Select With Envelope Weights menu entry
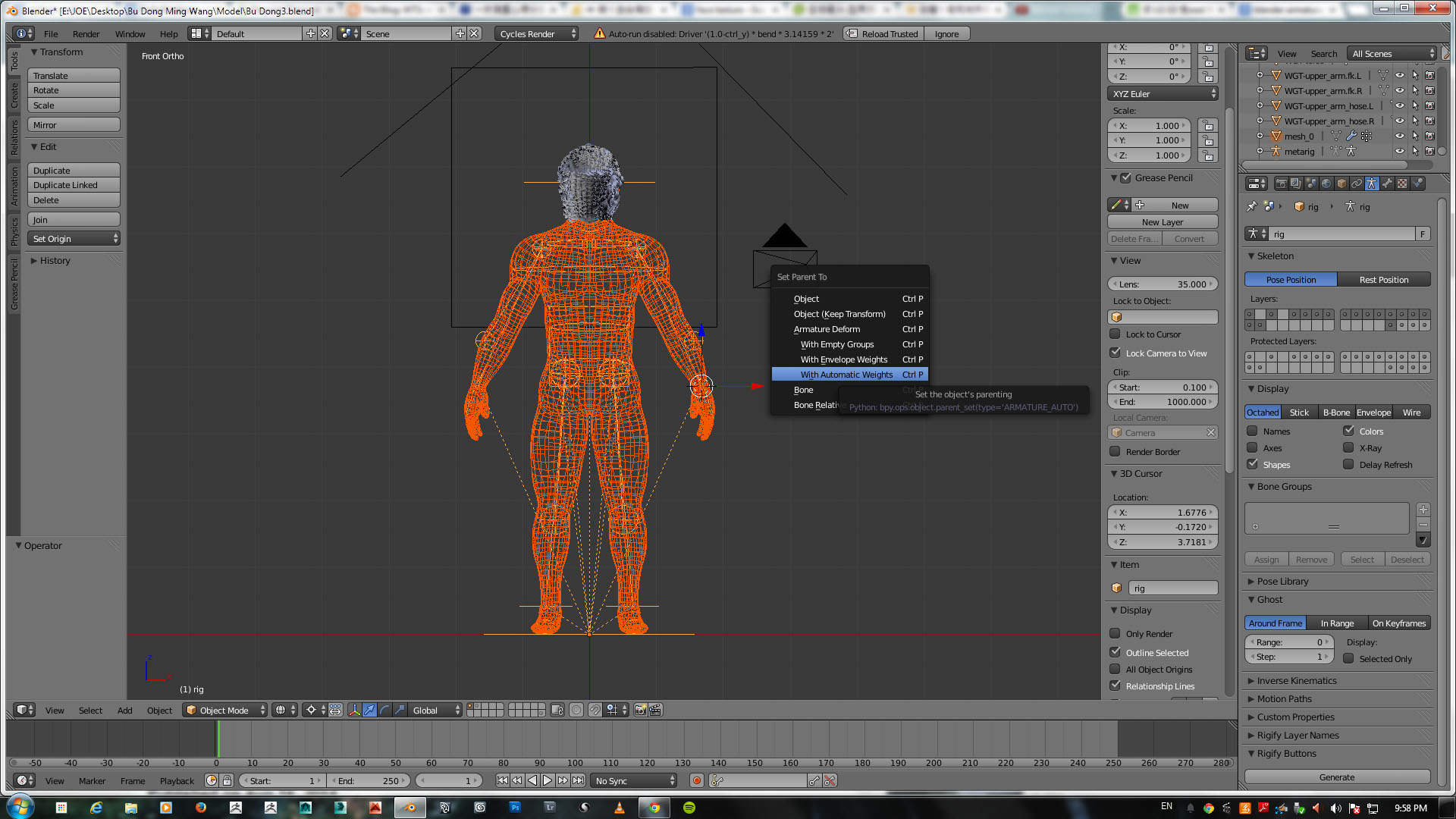Image resolution: width=1456 pixels, height=819 pixels. click(849, 359)
